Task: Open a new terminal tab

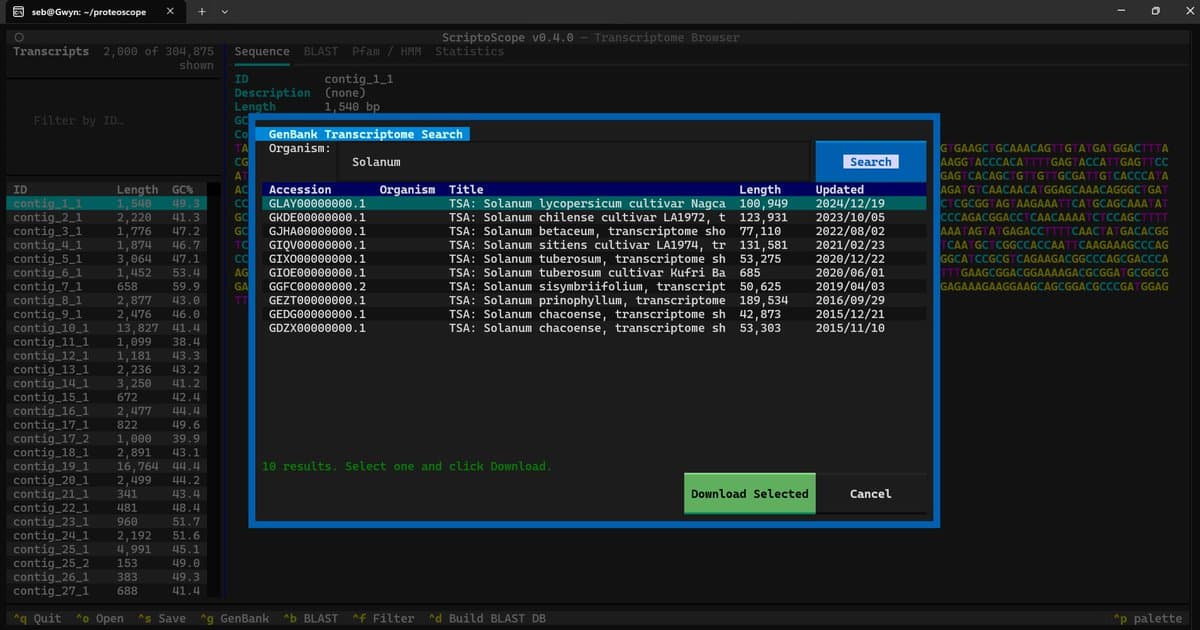Action: [x=202, y=14]
